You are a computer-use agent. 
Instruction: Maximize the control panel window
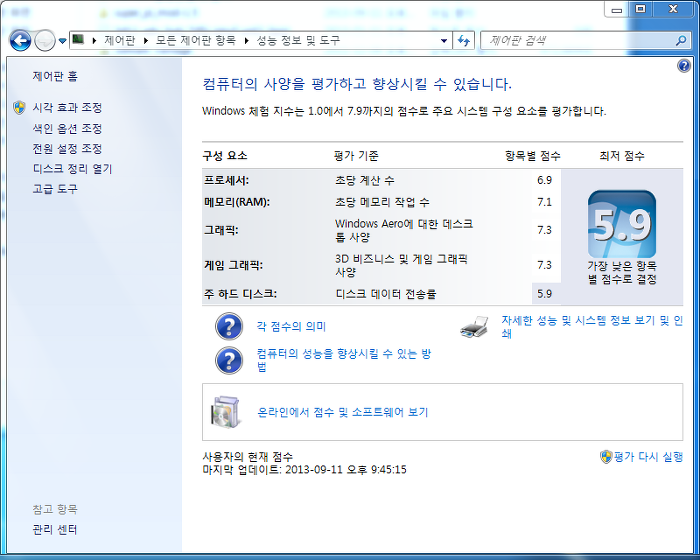tap(641, 9)
